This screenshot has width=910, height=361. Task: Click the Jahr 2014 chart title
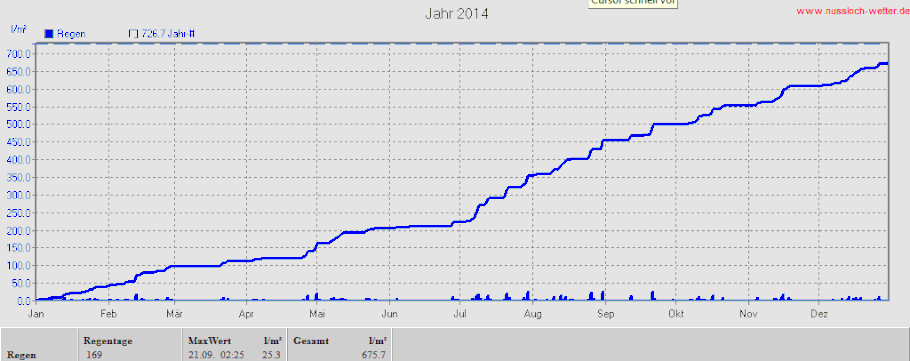coord(457,14)
